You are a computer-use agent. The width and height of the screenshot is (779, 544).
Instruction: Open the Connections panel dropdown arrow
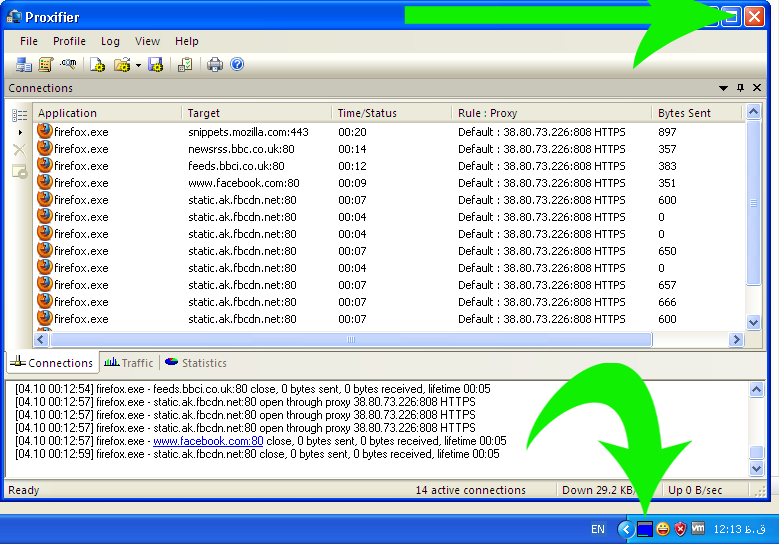pyautogui.click(x=723, y=88)
